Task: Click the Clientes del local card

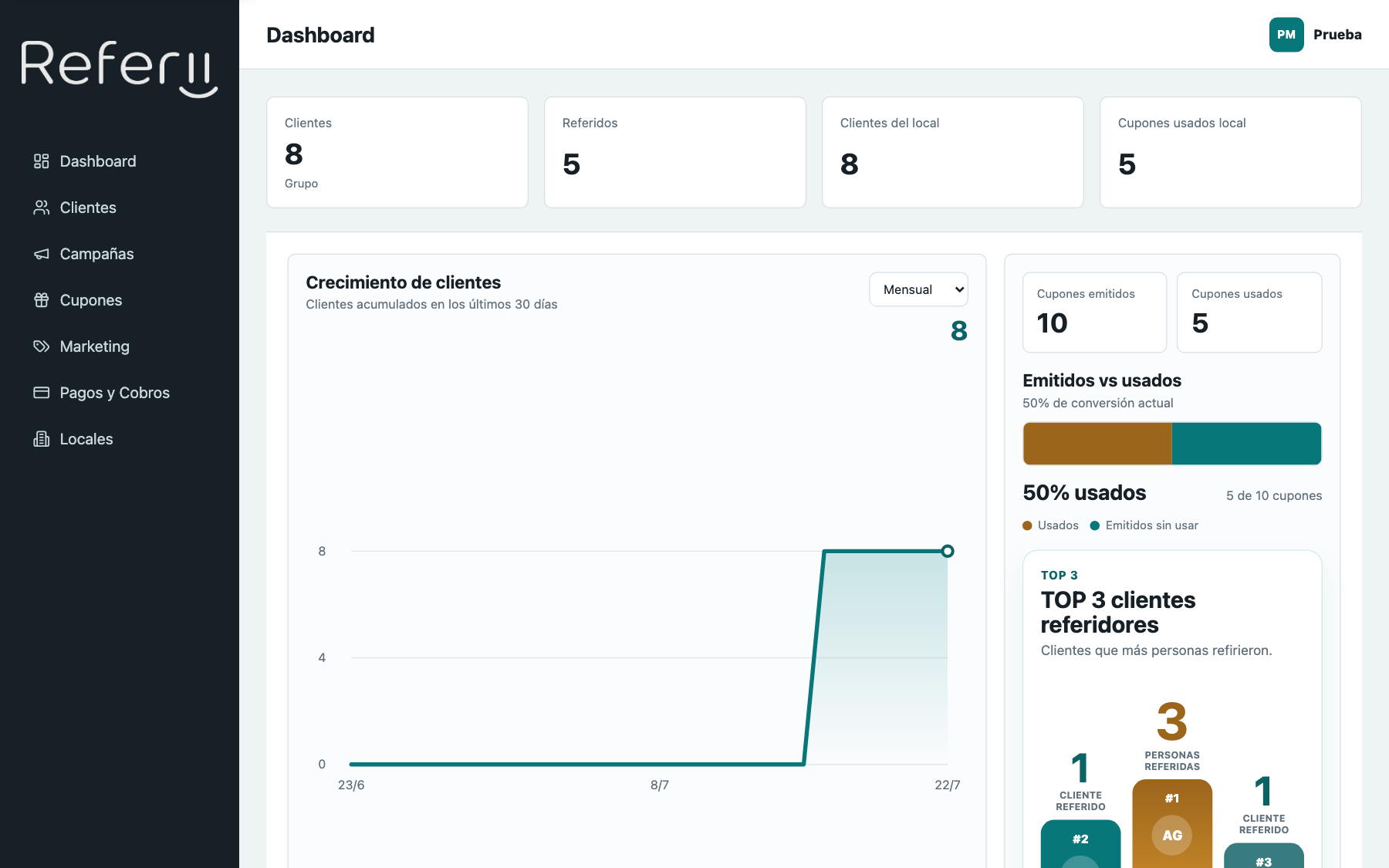Action: point(953,152)
